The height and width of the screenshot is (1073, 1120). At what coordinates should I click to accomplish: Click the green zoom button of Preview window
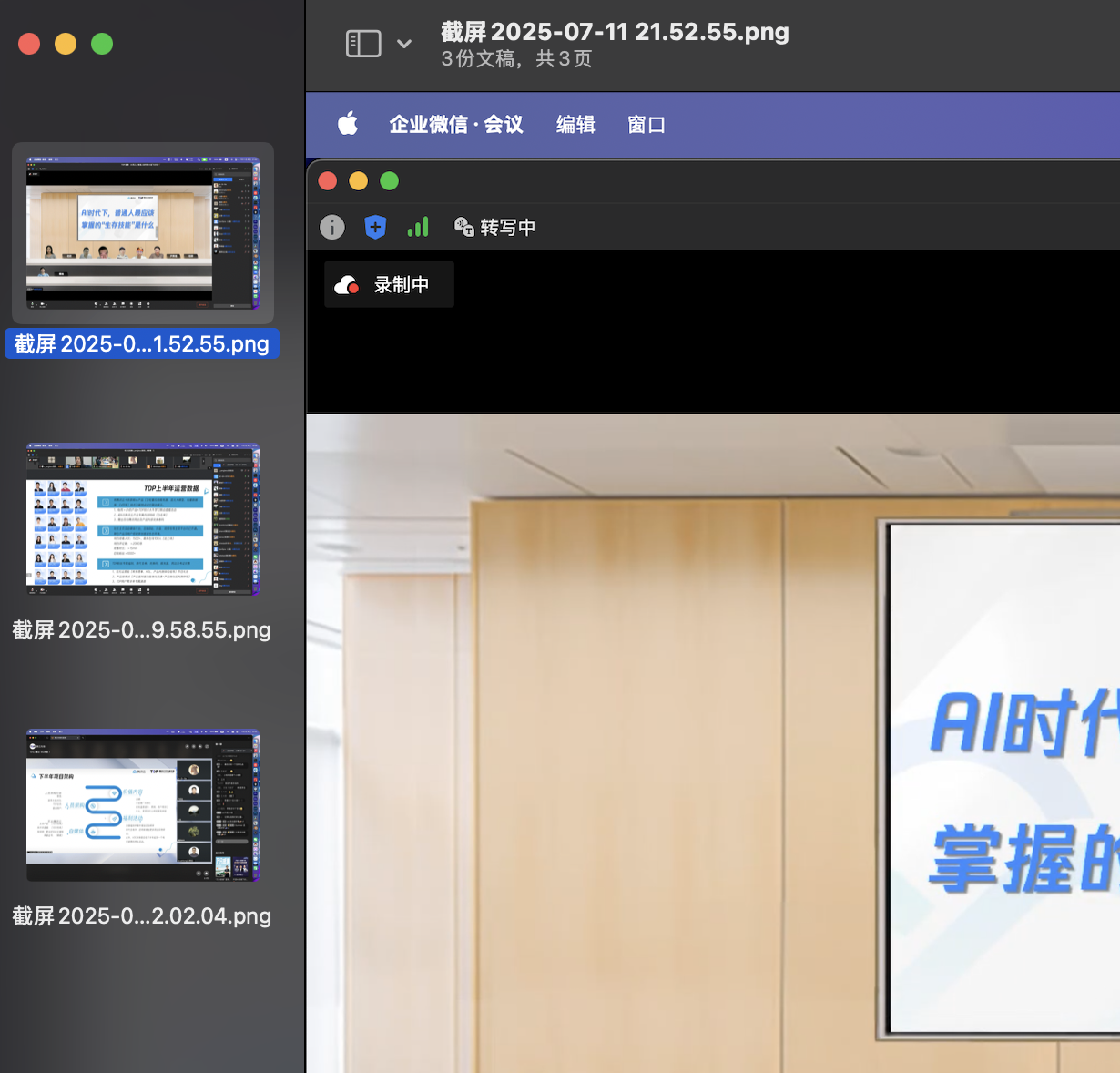click(102, 44)
